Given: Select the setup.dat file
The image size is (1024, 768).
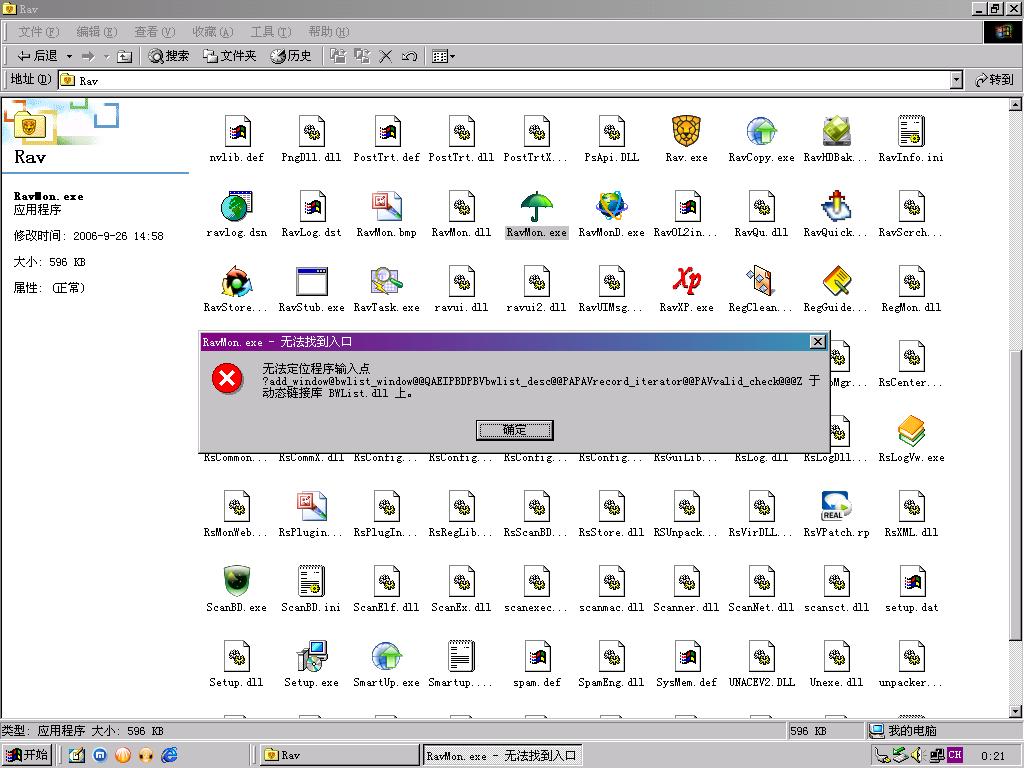Looking at the screenshot, I should tap(911, 581).
